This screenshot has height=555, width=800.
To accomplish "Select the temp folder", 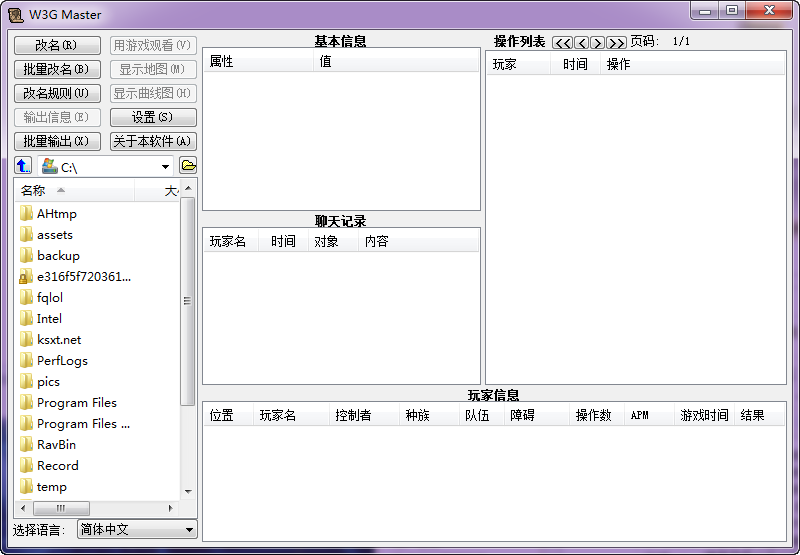I will tap(52, 487).
